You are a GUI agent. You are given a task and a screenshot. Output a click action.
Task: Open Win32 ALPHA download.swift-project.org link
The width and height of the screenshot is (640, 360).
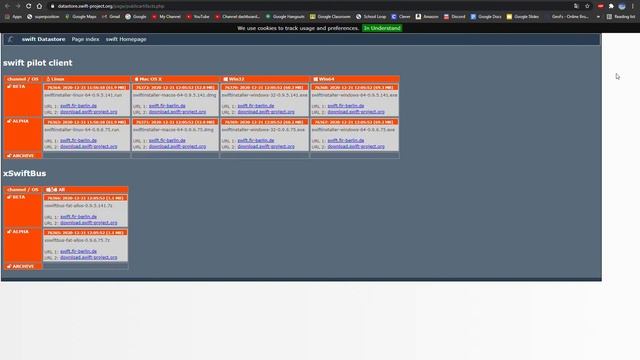pos(266,147)
